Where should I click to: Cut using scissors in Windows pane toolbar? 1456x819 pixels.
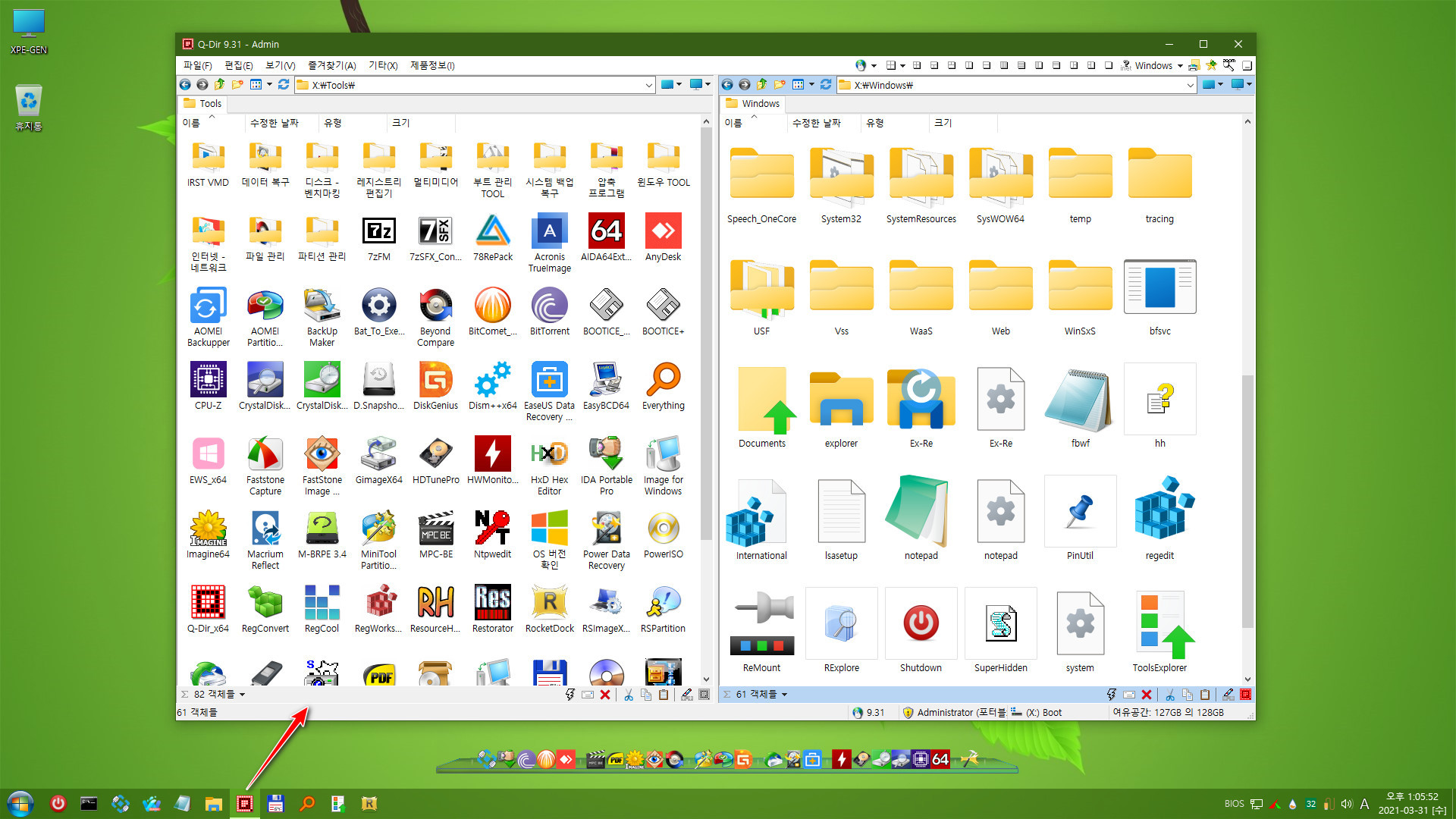(x=1170, y=695)
